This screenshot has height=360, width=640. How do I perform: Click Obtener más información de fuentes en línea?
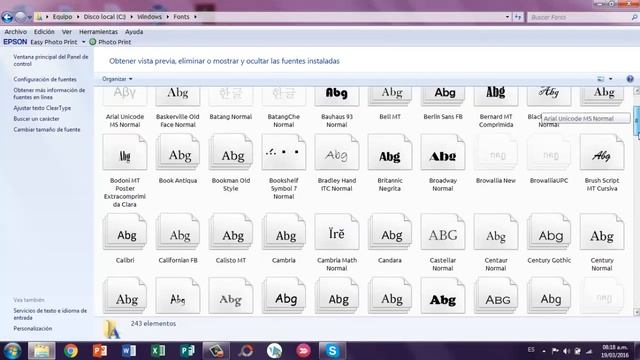49,93
